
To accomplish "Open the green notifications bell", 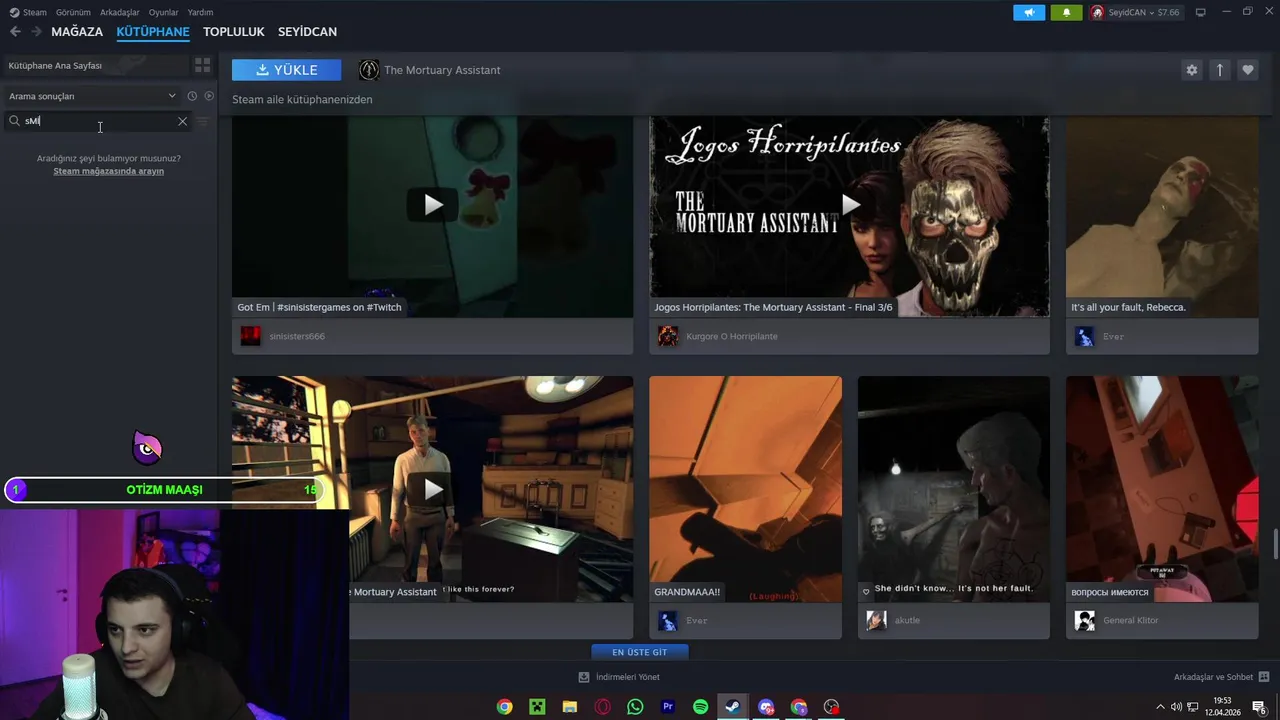I will [1066, 12].
